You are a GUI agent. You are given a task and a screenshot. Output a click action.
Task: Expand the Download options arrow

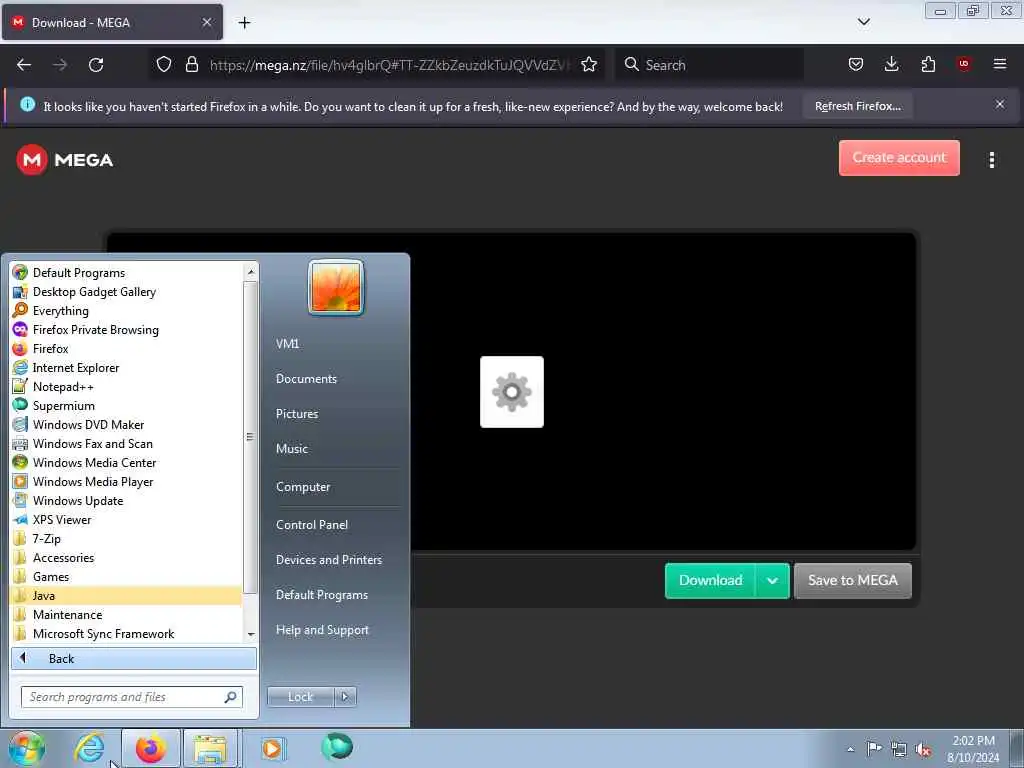(x=773, y=580)
